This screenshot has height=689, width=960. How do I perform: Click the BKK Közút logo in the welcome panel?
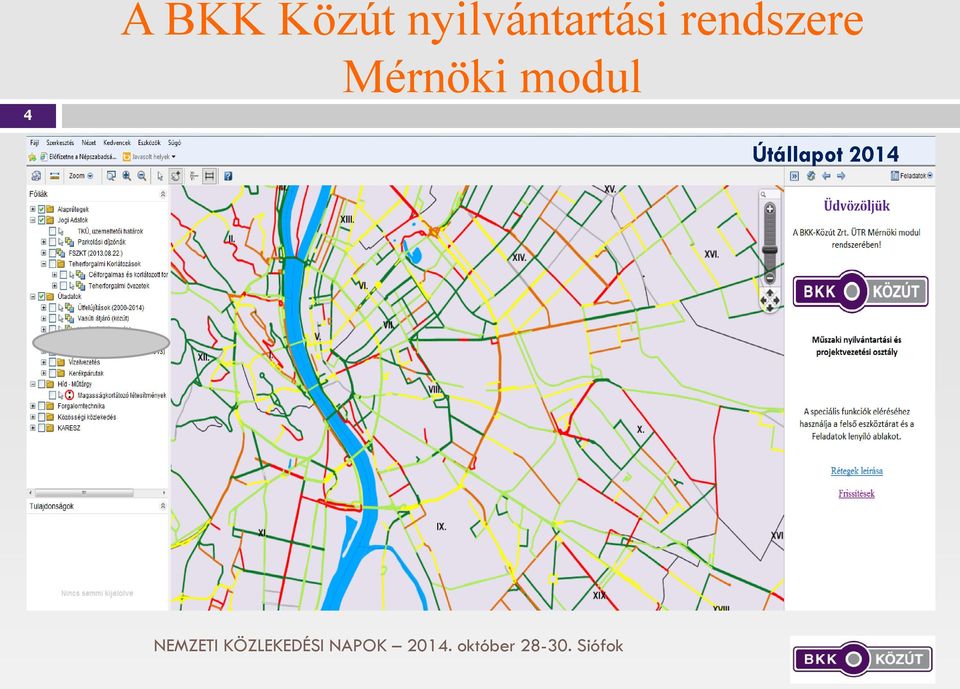860,292
